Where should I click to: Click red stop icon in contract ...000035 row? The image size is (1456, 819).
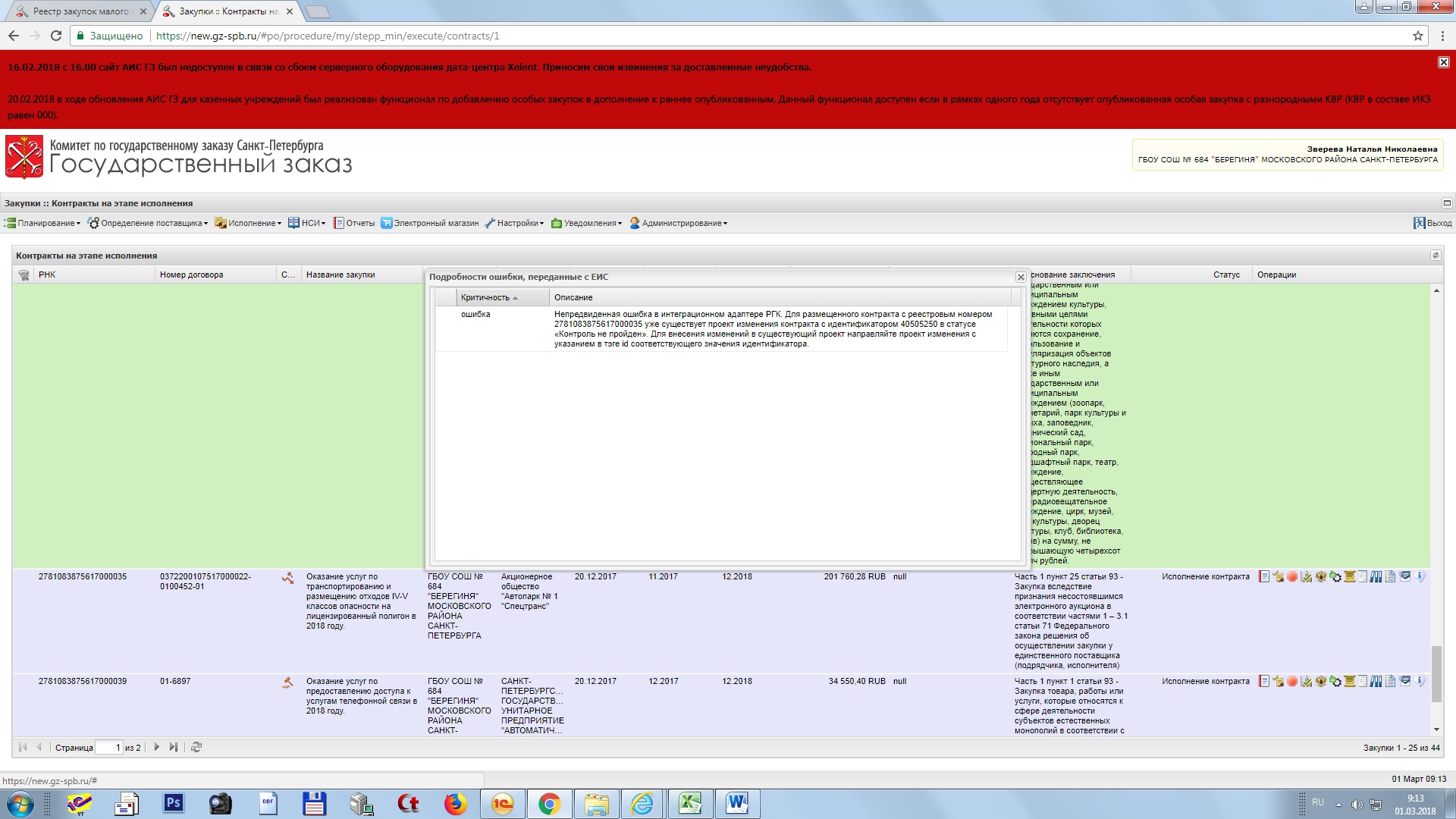pos(1292,576)
